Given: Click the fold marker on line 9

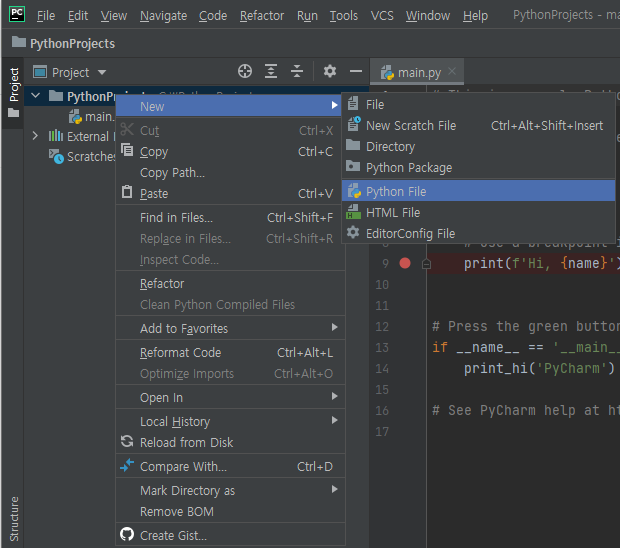Looking at the screenshot, I should point(426,264).
